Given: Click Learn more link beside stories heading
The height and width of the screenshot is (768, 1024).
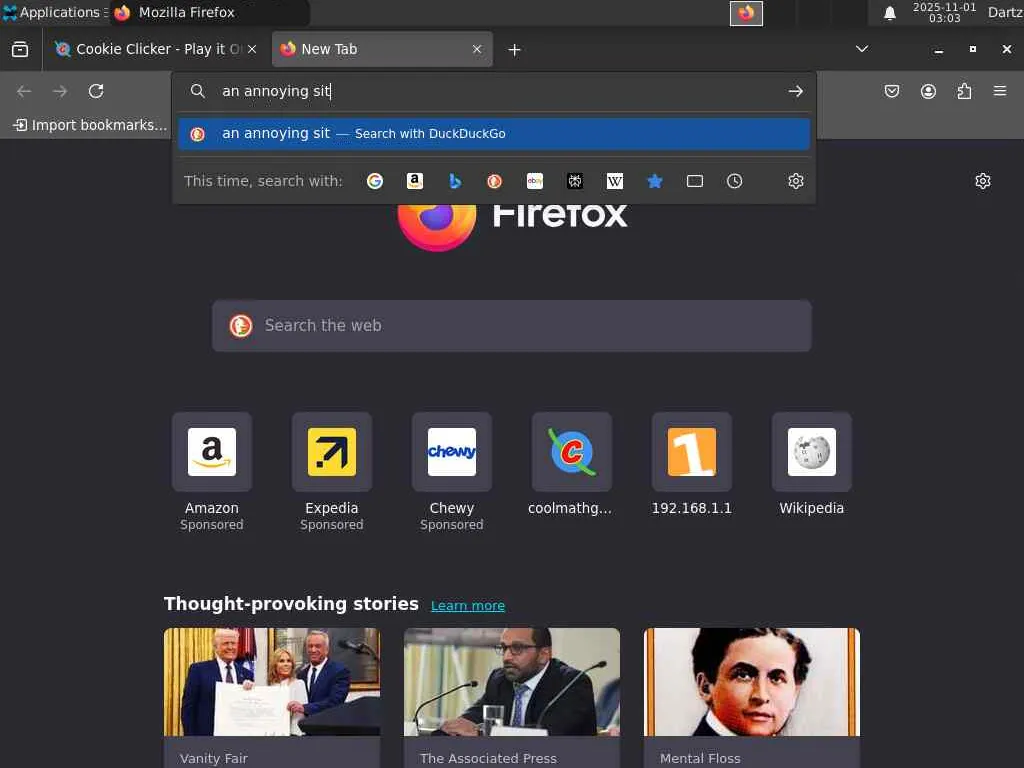Looking at the screenshot, I should 468,605.
